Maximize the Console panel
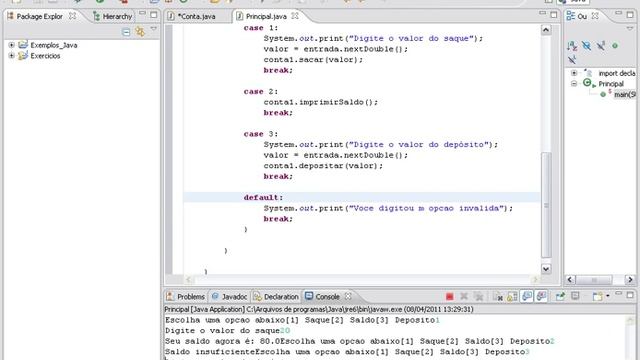 point(630,295)
